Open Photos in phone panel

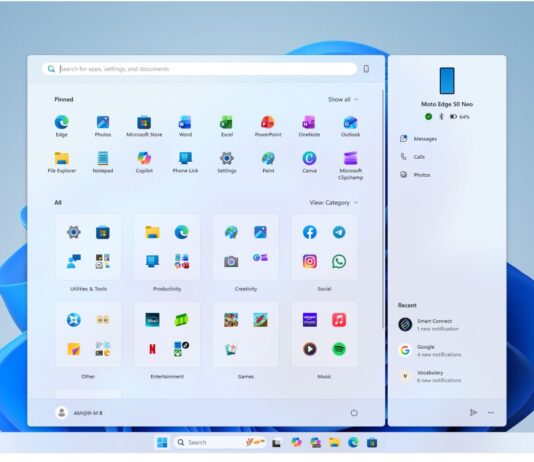[415, 175]
